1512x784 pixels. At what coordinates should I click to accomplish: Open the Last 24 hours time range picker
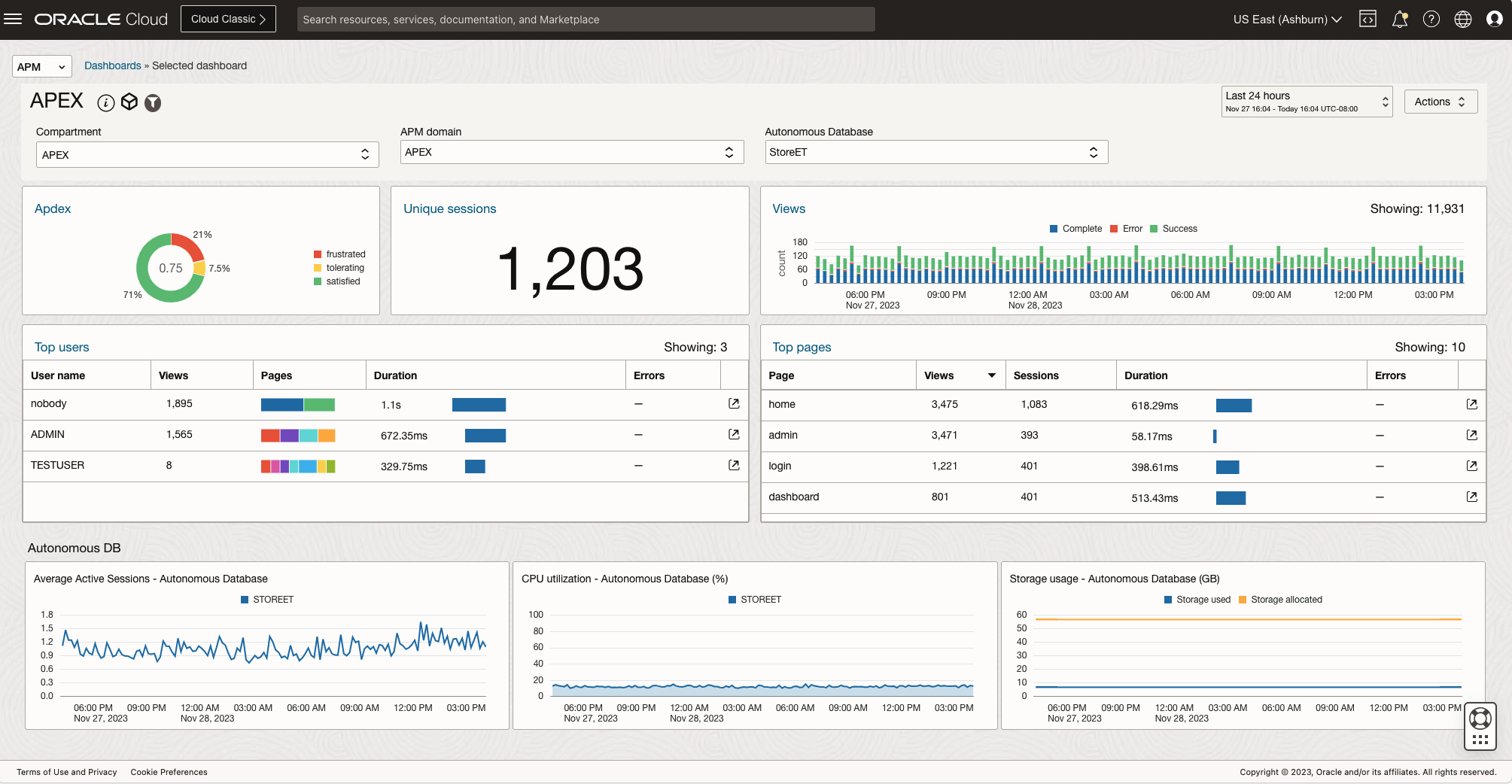tap(1306, 102)
